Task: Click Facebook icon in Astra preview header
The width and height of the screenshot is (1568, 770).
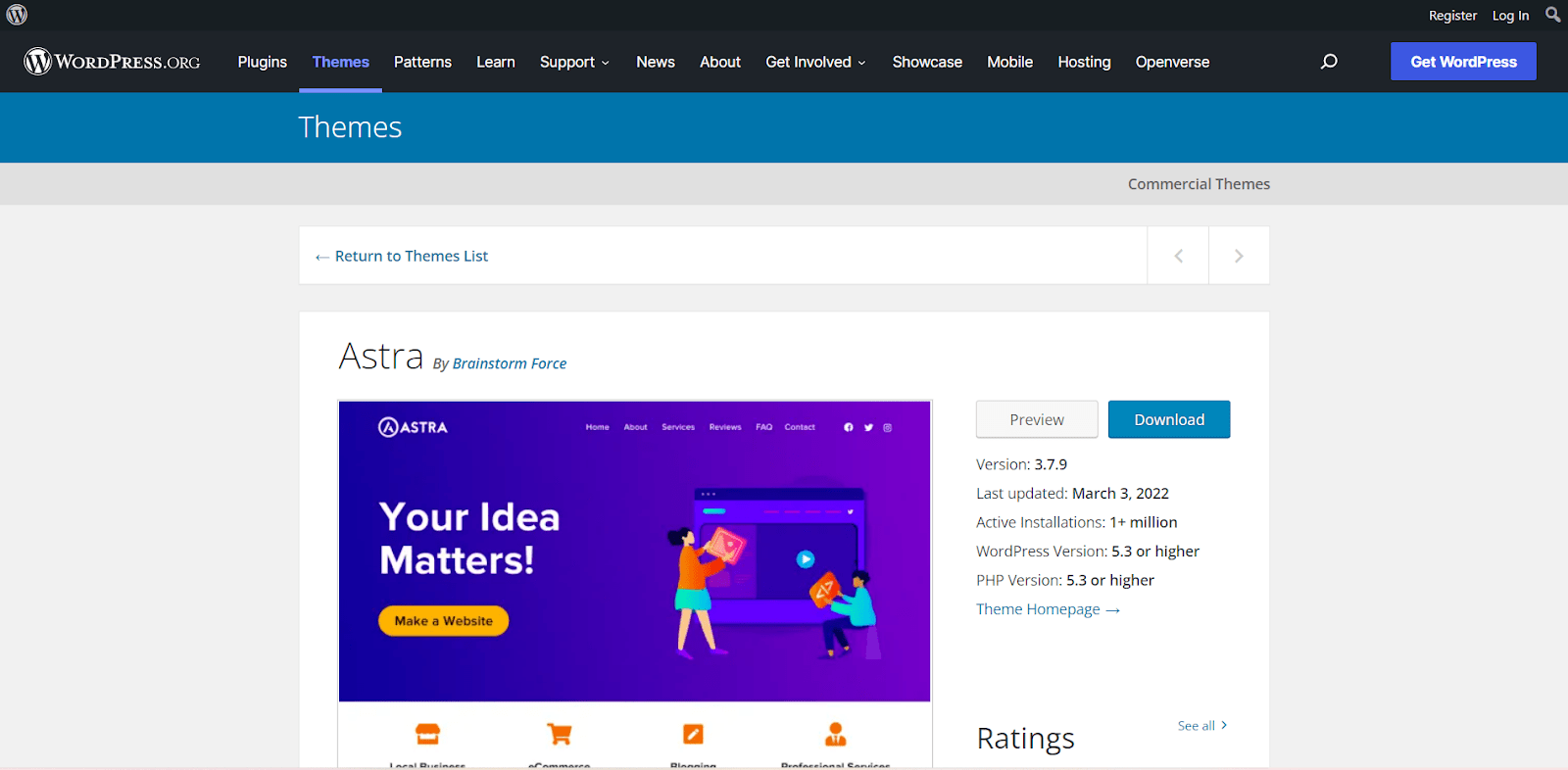Action: (849, 427)
